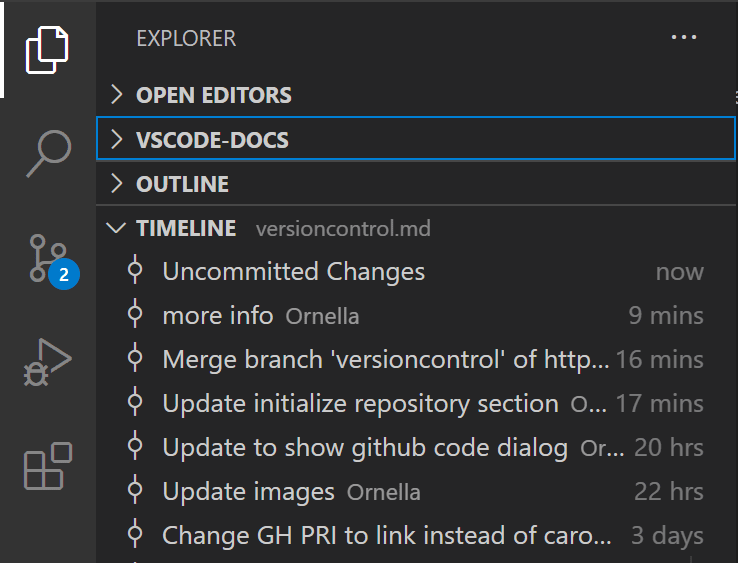Viewport: 738px width, 563px height.
Task: Click the commit icon beside Uncommitted Changes
Action: tap(136, 271)
